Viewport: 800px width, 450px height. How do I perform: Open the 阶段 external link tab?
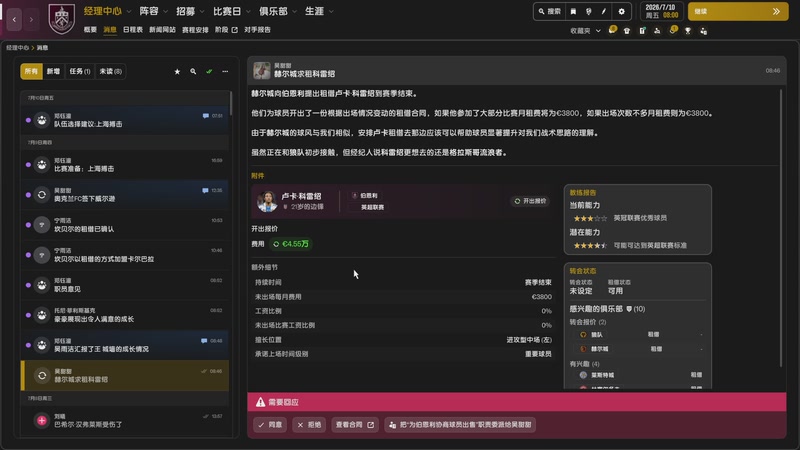pyautogui.click(x=226, y=30)
